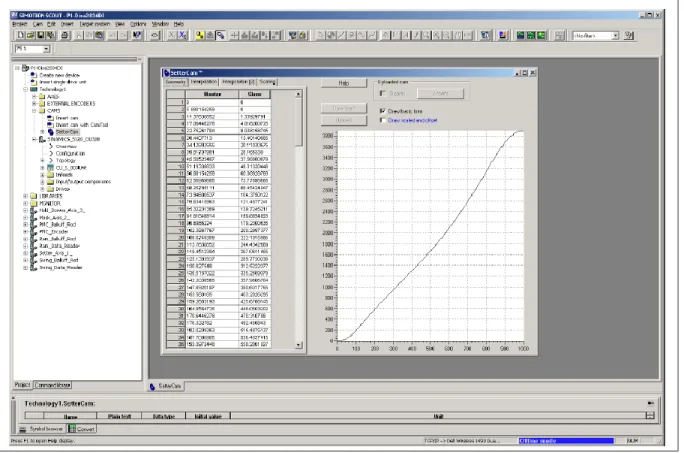
Task: Click the Symbol browser tab icon
Action: tap(23, 429)
